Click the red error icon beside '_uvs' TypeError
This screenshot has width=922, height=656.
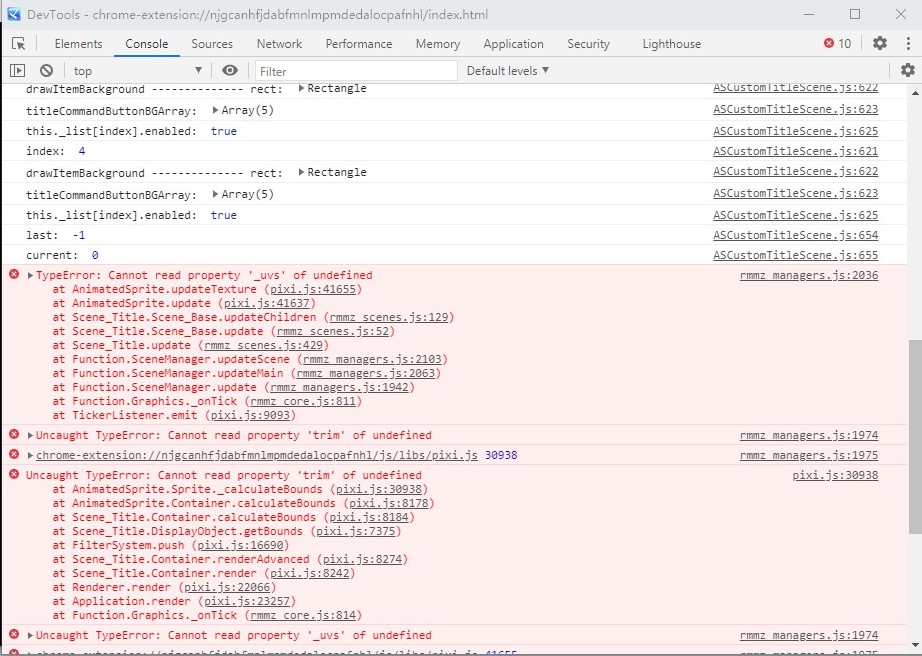point(14,274)
